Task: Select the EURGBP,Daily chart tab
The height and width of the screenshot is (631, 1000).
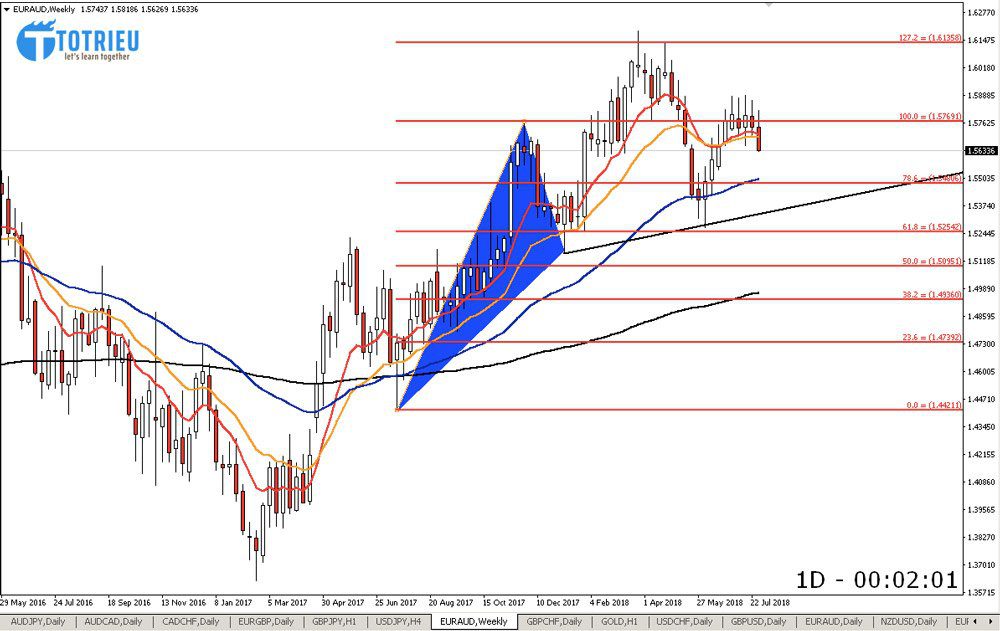Action: click(x=266, y=621)
